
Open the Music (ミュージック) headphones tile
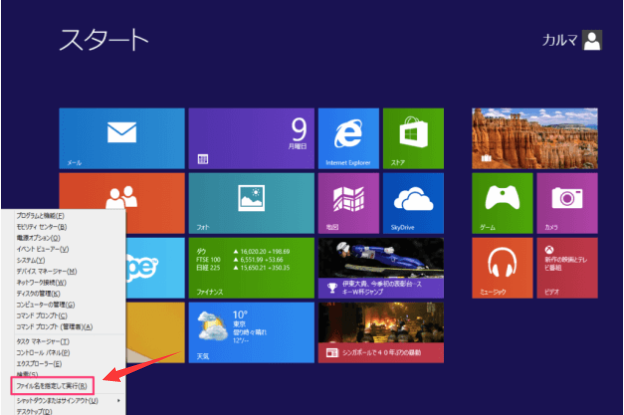[x=502, y=268]
